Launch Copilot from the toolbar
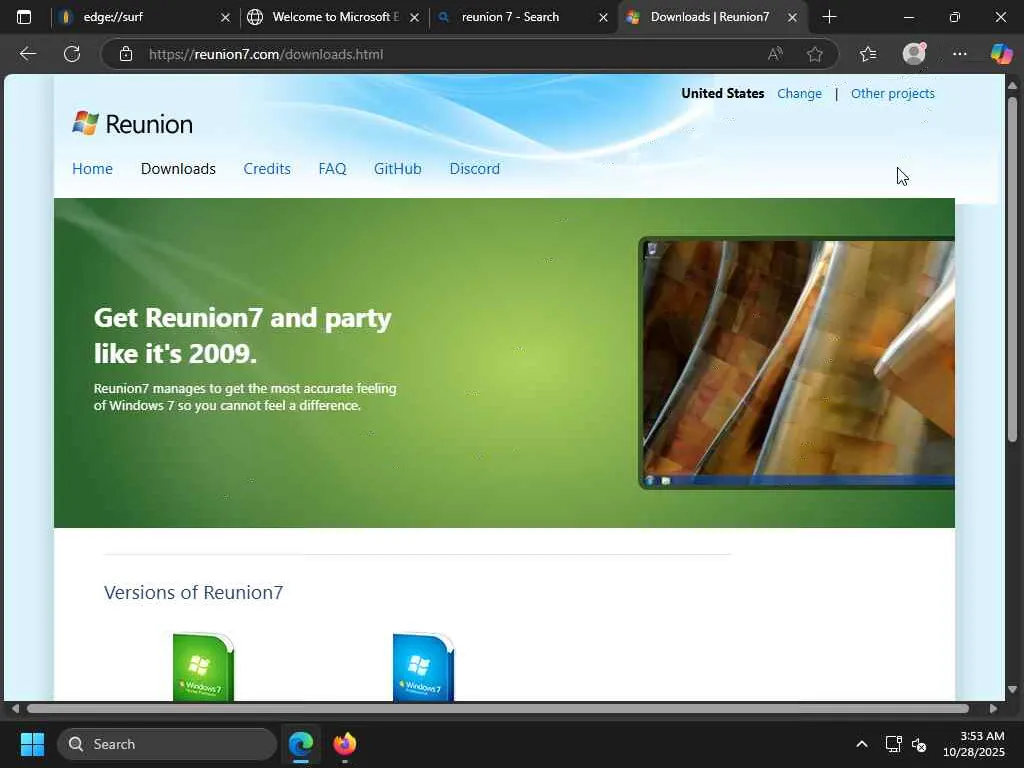 tap(1001, 54)
